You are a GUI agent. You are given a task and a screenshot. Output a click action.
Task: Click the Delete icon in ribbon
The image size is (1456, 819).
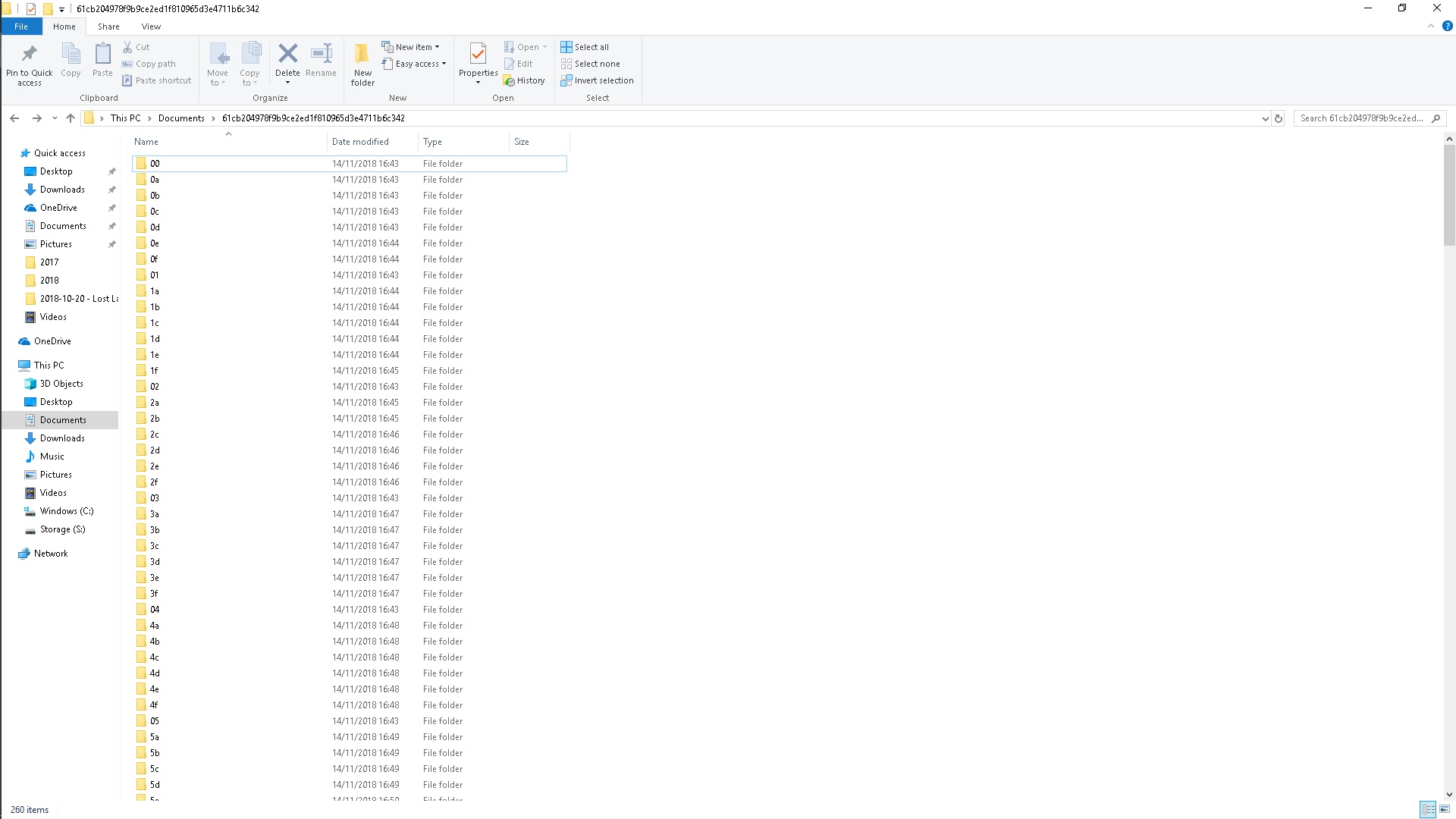287,54
